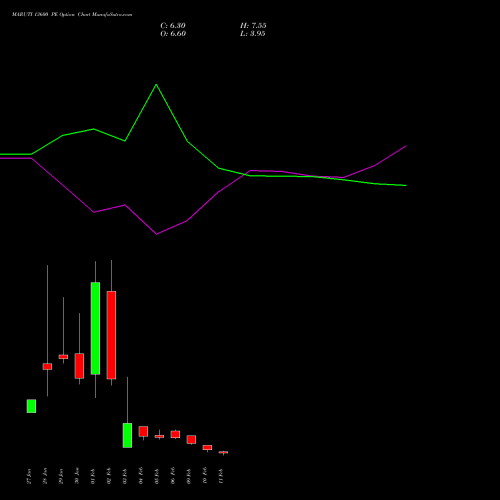
Task: Click the MARUTI PE Option Chart title
Action: (72, 15)
